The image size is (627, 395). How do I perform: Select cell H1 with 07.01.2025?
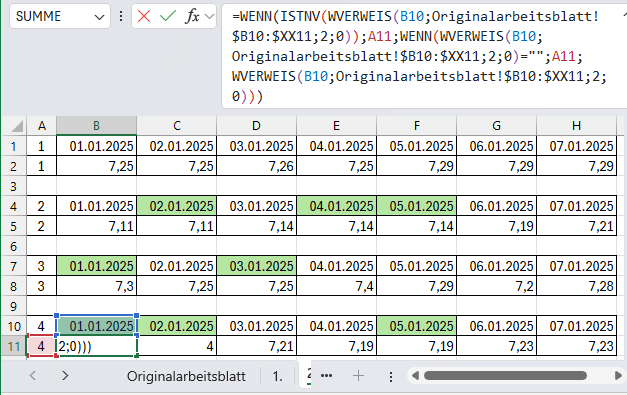coord(577,146)
